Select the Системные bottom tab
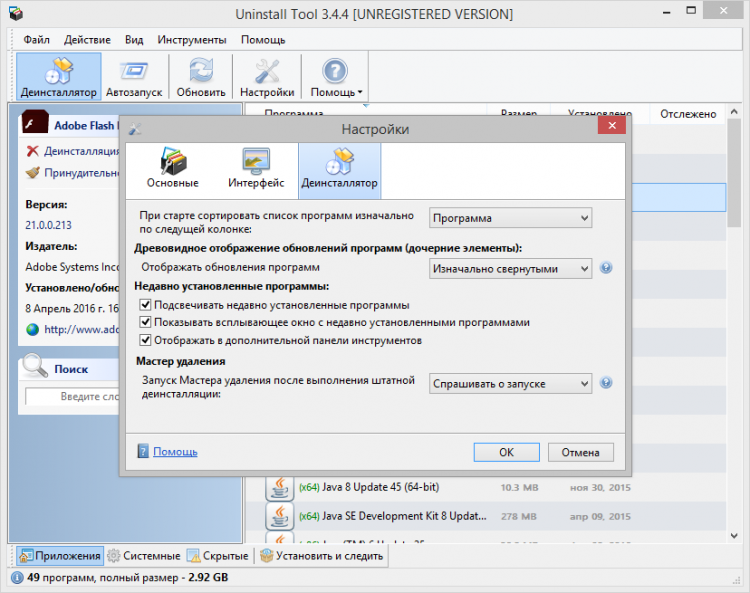The width and height of the screenshot is (750, 593). pyautogui.click(x=144, y=556)
